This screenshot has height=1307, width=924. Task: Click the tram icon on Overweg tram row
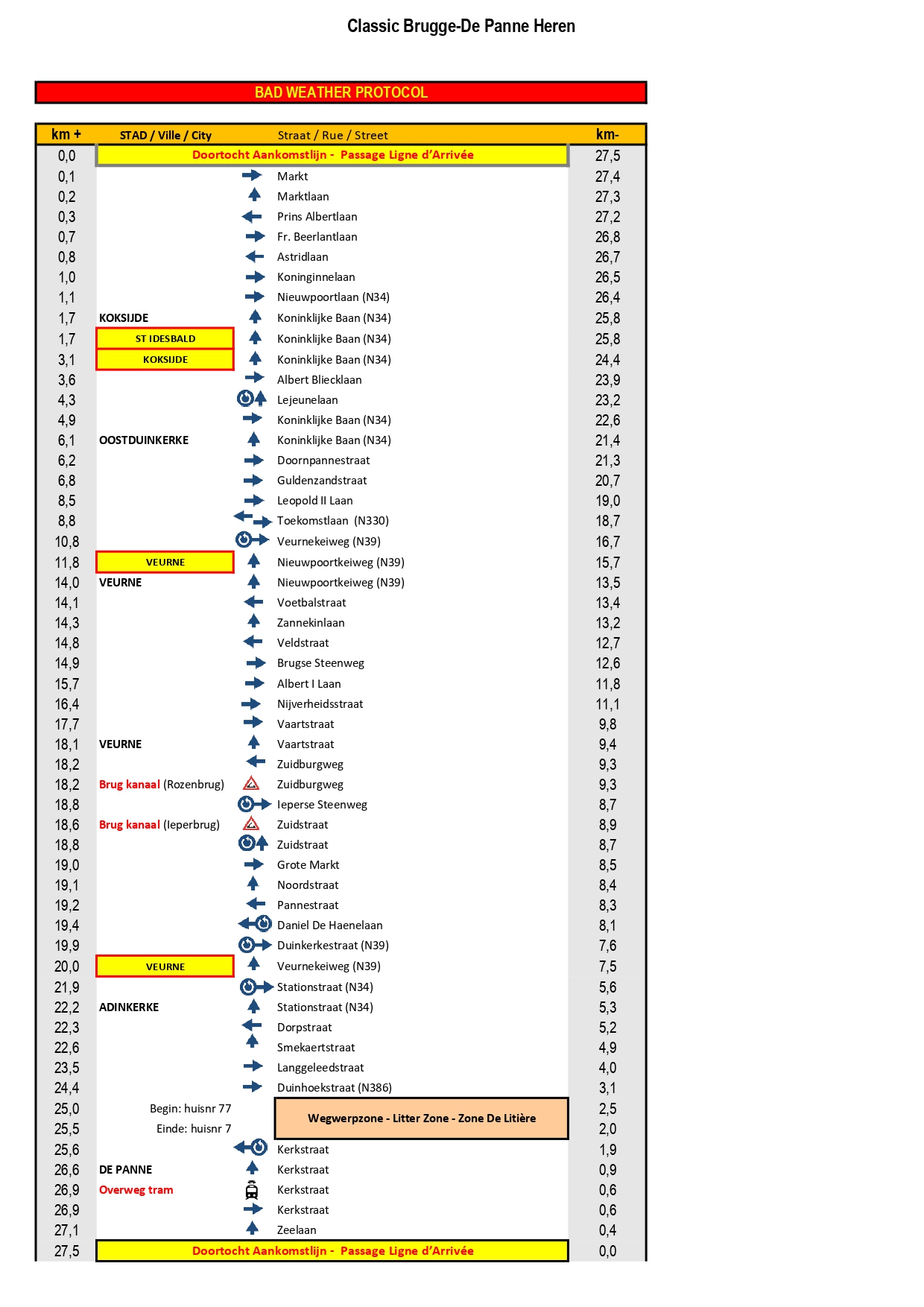(252, 1190)
